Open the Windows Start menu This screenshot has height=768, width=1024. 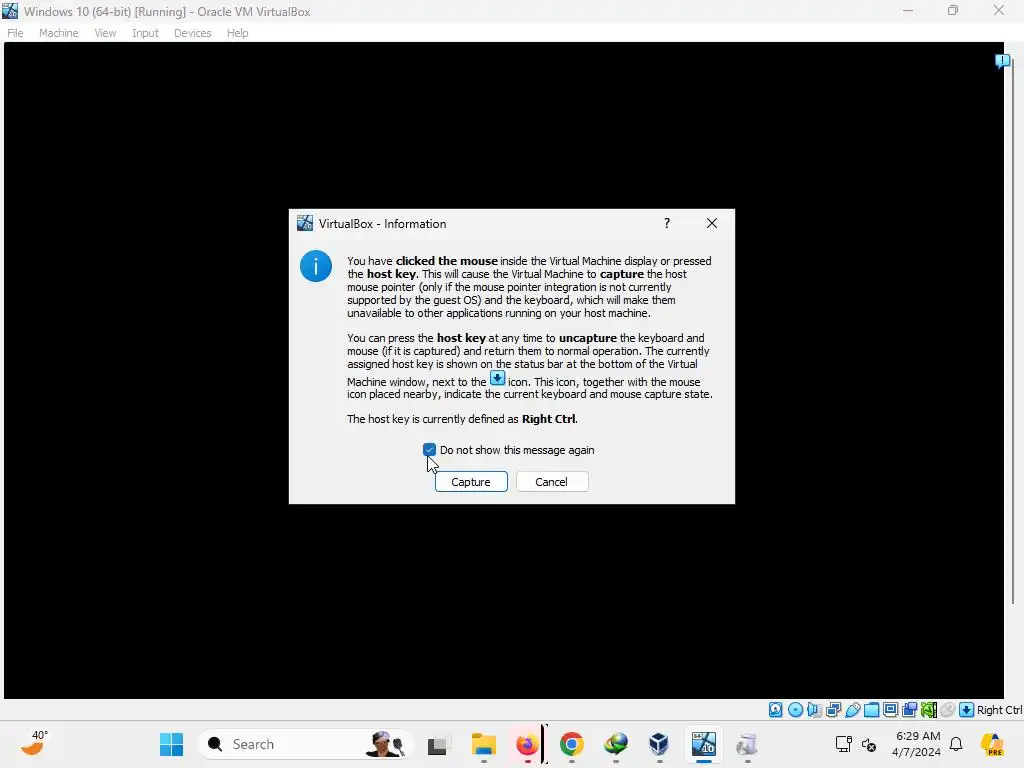pos(172,744)
